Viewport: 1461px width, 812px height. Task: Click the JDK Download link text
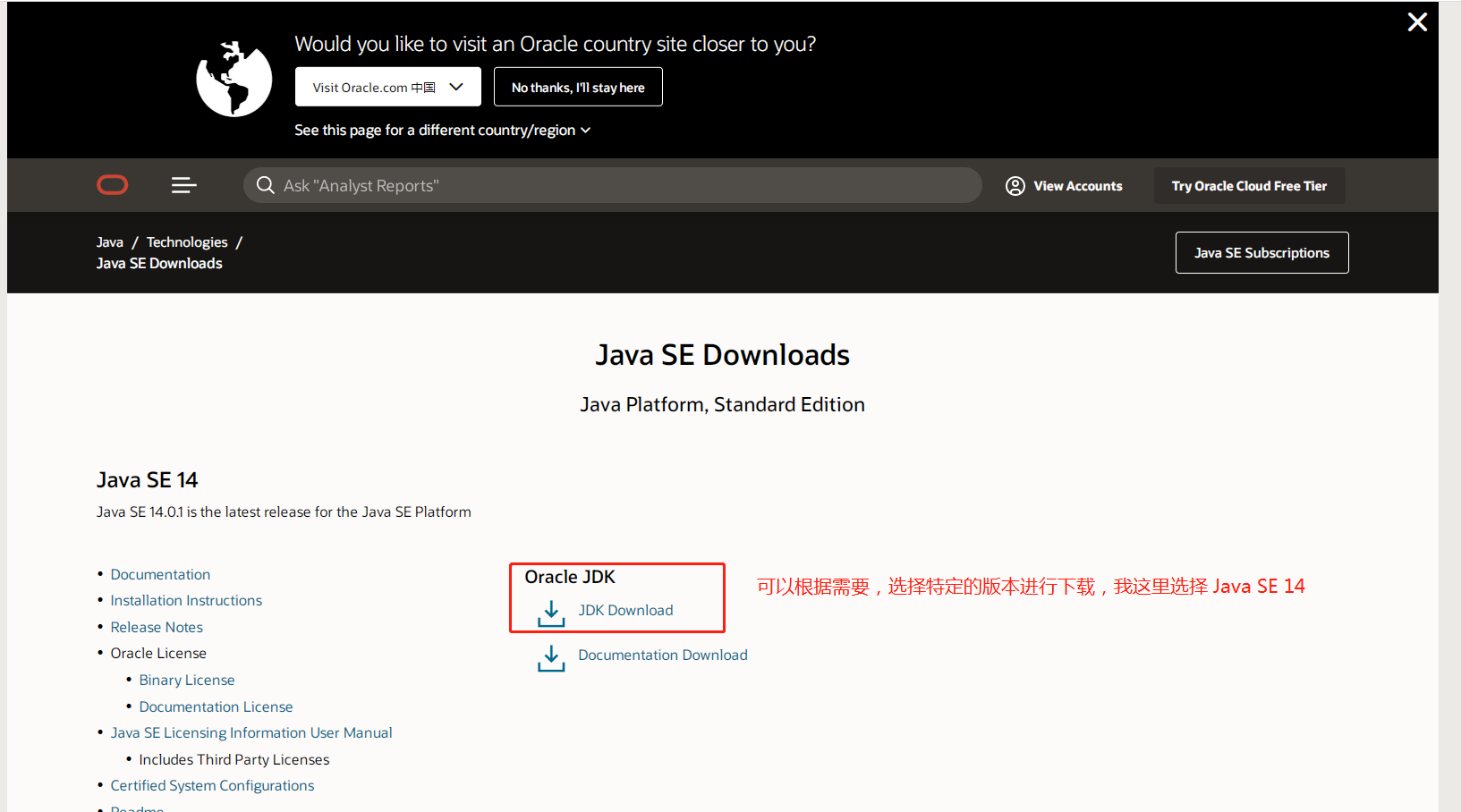pos(625,610)
